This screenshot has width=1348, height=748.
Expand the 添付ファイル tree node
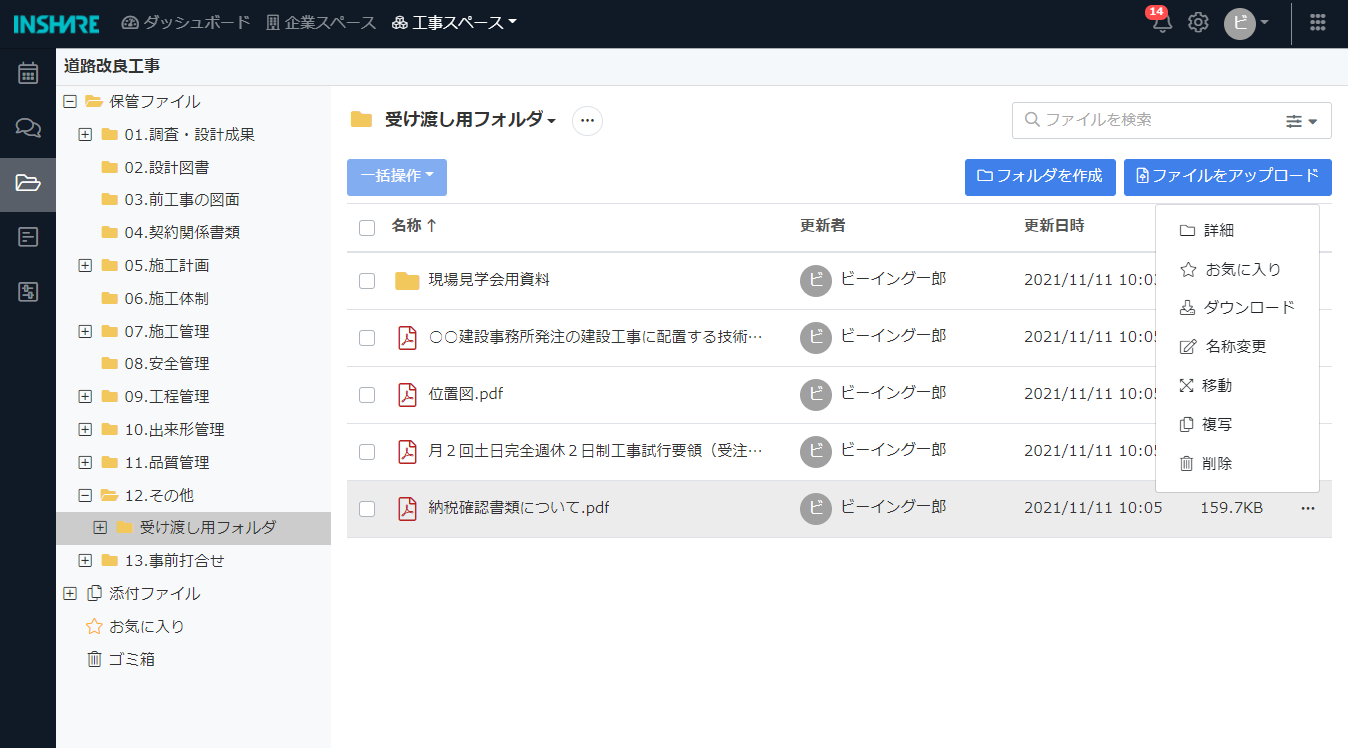coord(70,593)
